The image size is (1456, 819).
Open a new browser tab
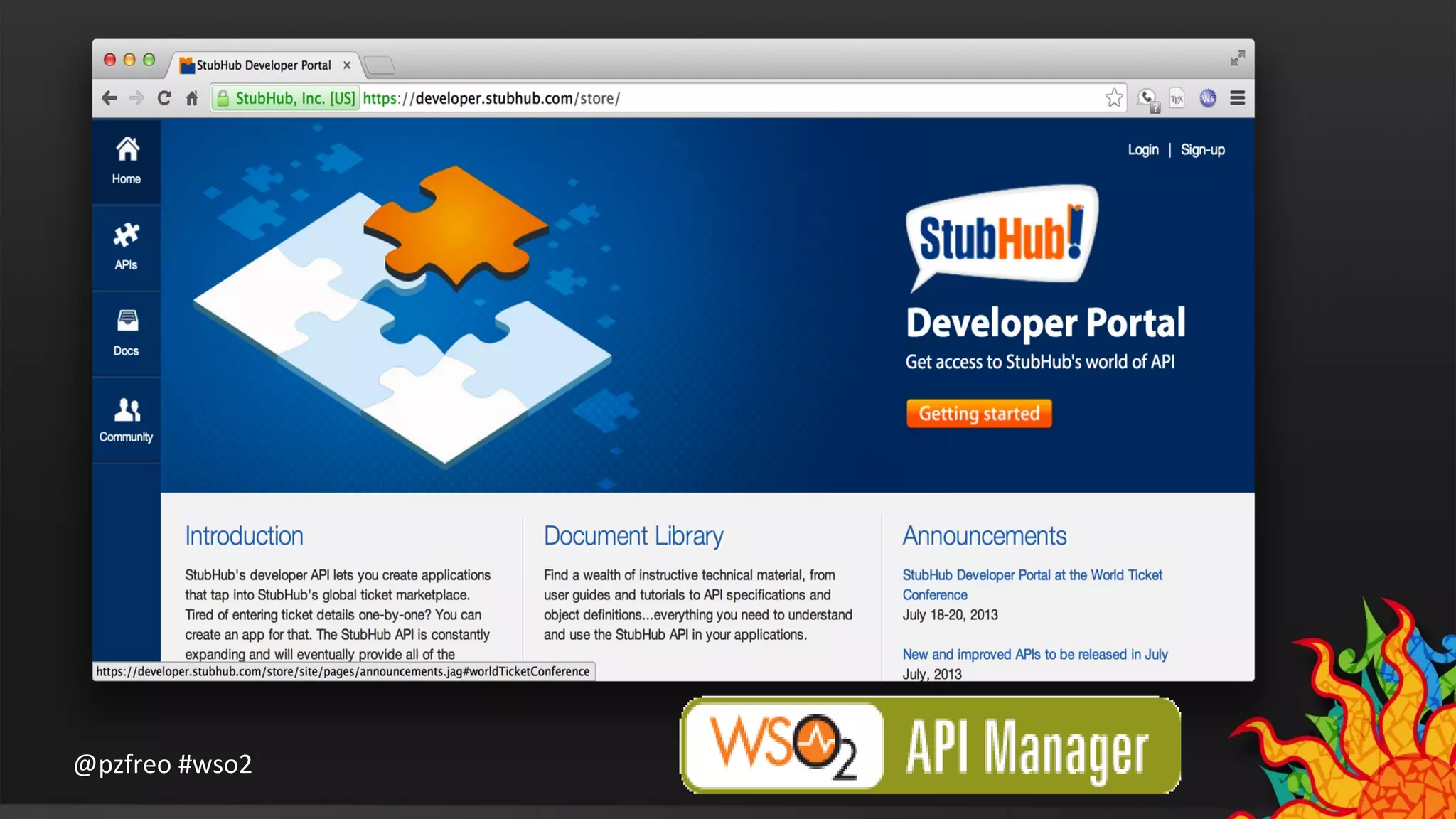coord(380,65)
